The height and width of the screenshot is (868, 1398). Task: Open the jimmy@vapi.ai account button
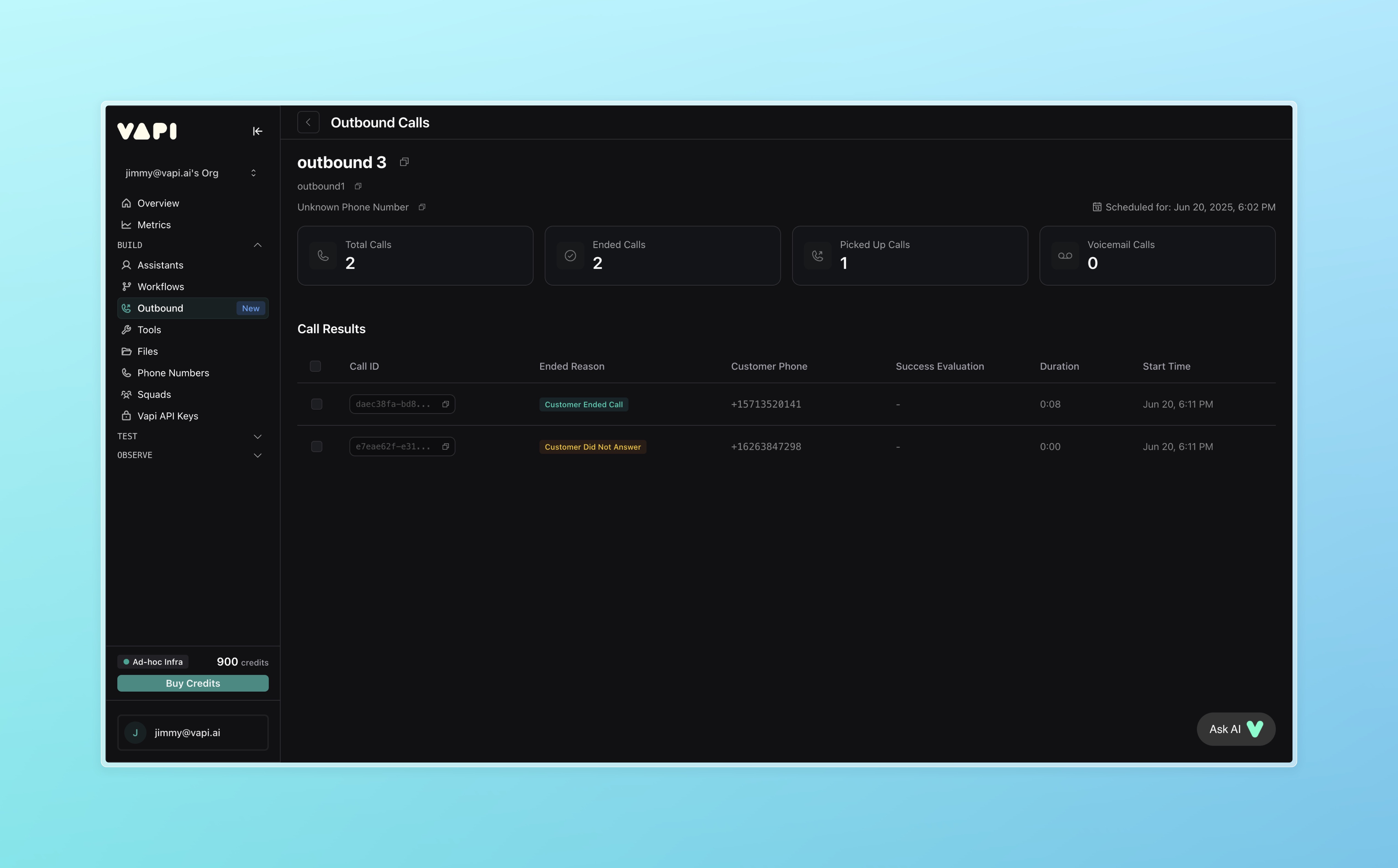point(192,733)
